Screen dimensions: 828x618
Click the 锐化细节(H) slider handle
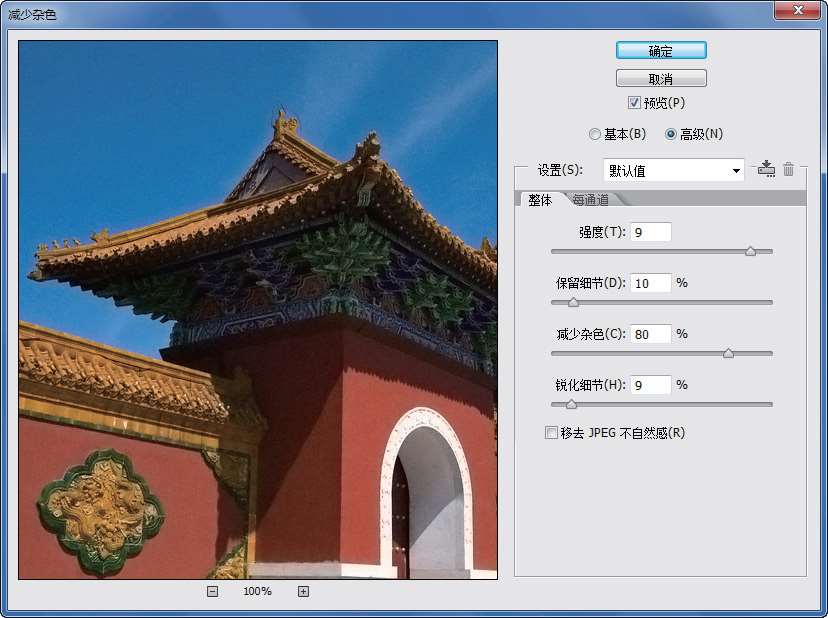pos(571,404)
